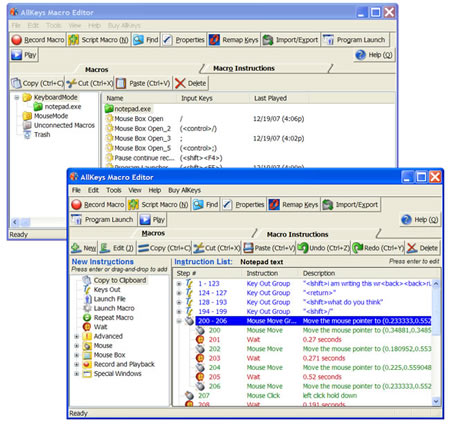Click the instruction list scroll up arrow

tap(436, 284)
